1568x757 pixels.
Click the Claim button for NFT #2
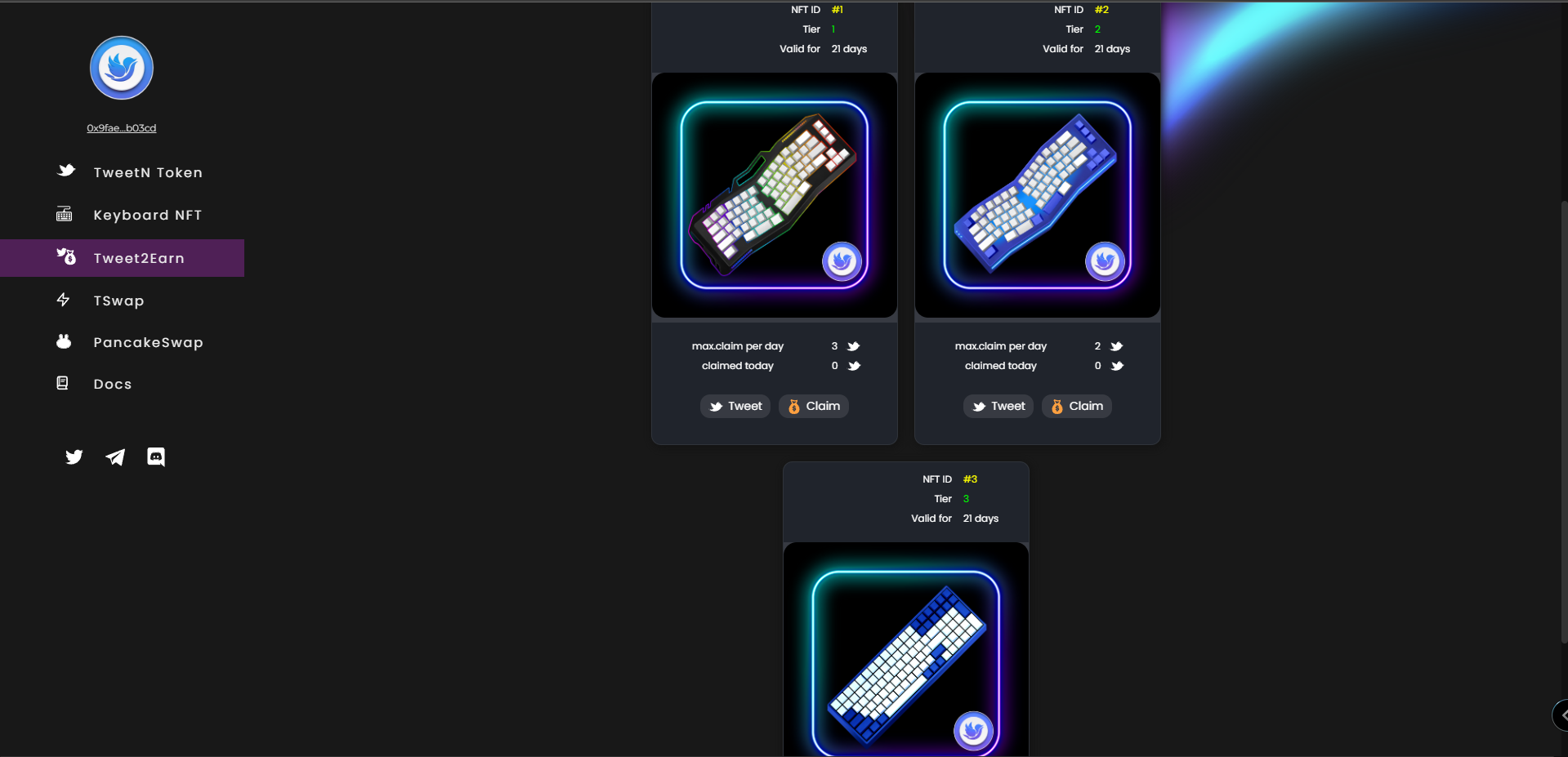coord(1077,406)
